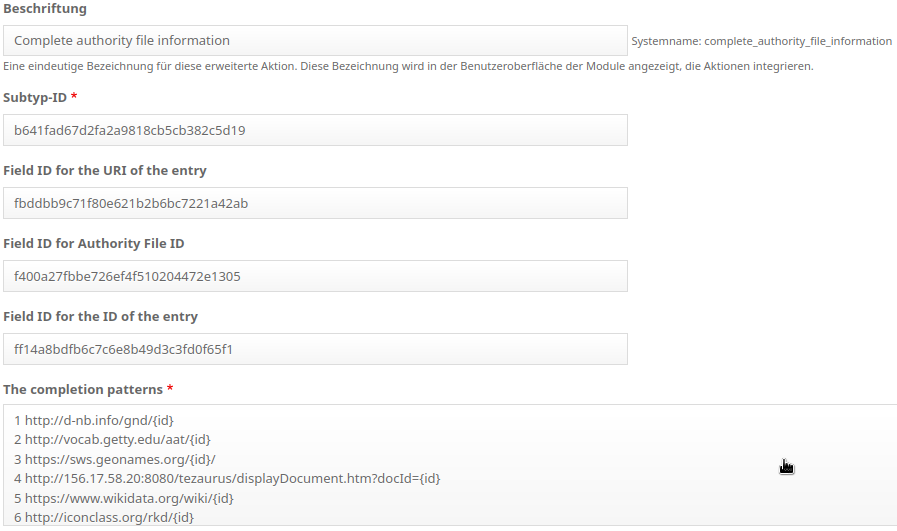The width and height of the screenshot is (897, 531).
Task: Click the 'Eine eindeutige Bezeichnung' help text
Action: [408, 66]
